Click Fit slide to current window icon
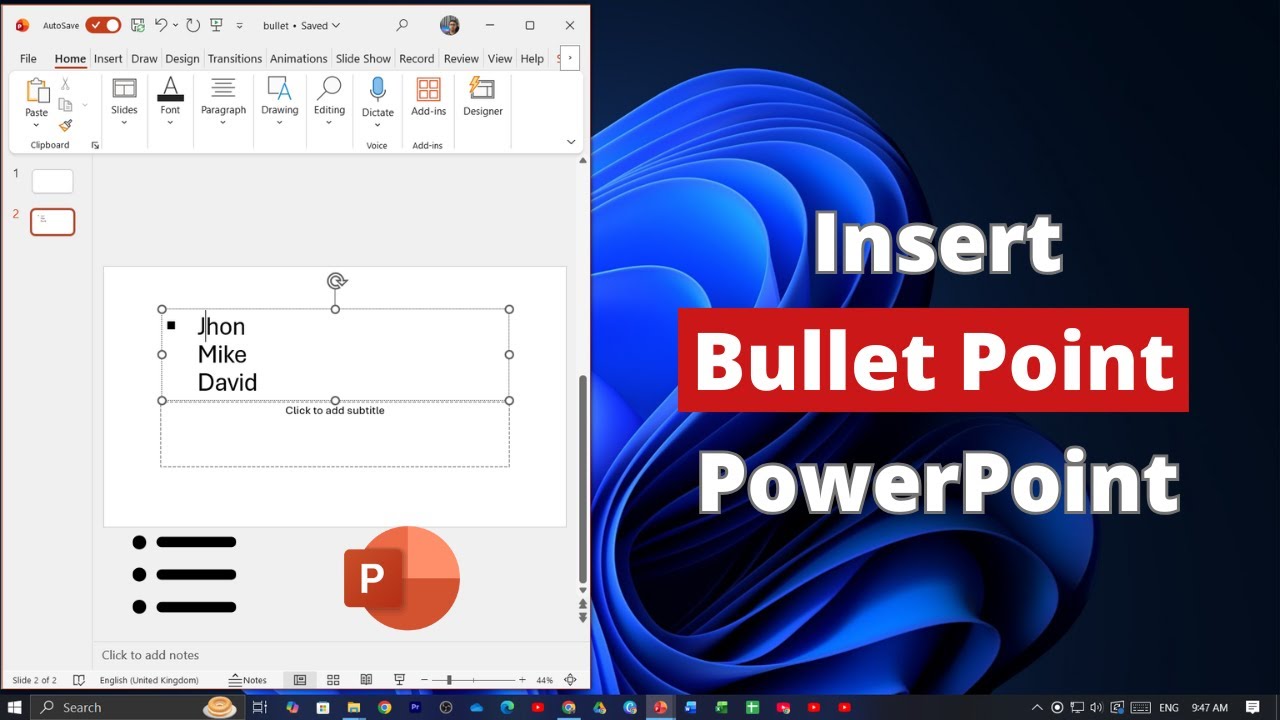 point(570,680)
